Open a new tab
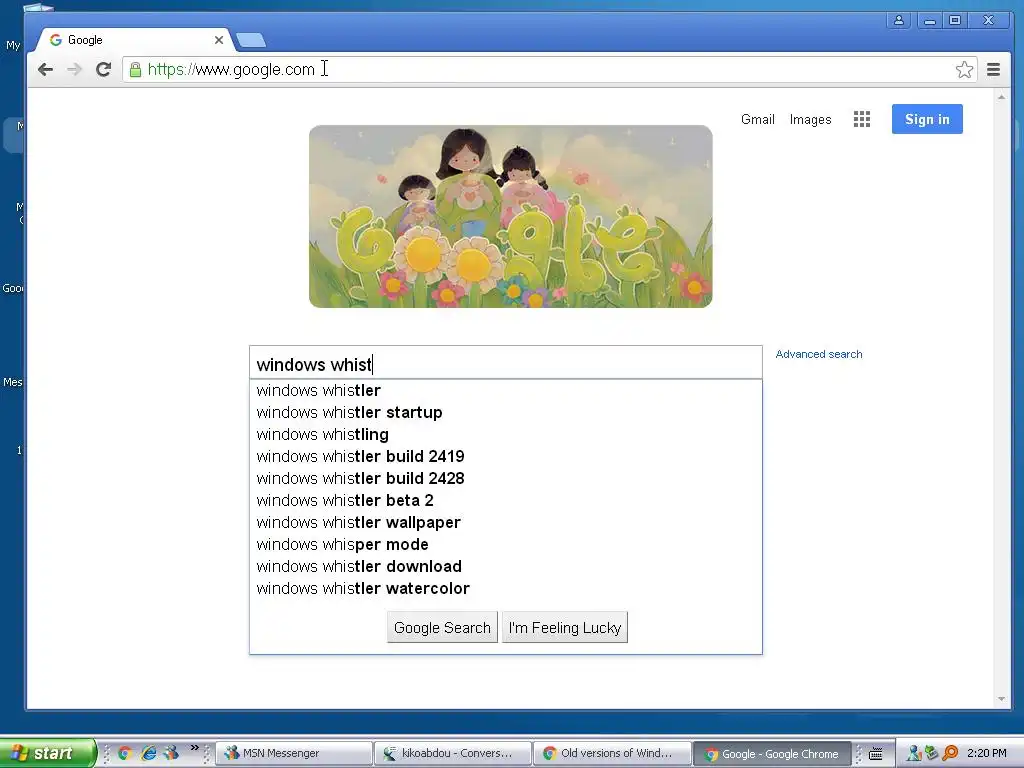 tap(251, 40)
